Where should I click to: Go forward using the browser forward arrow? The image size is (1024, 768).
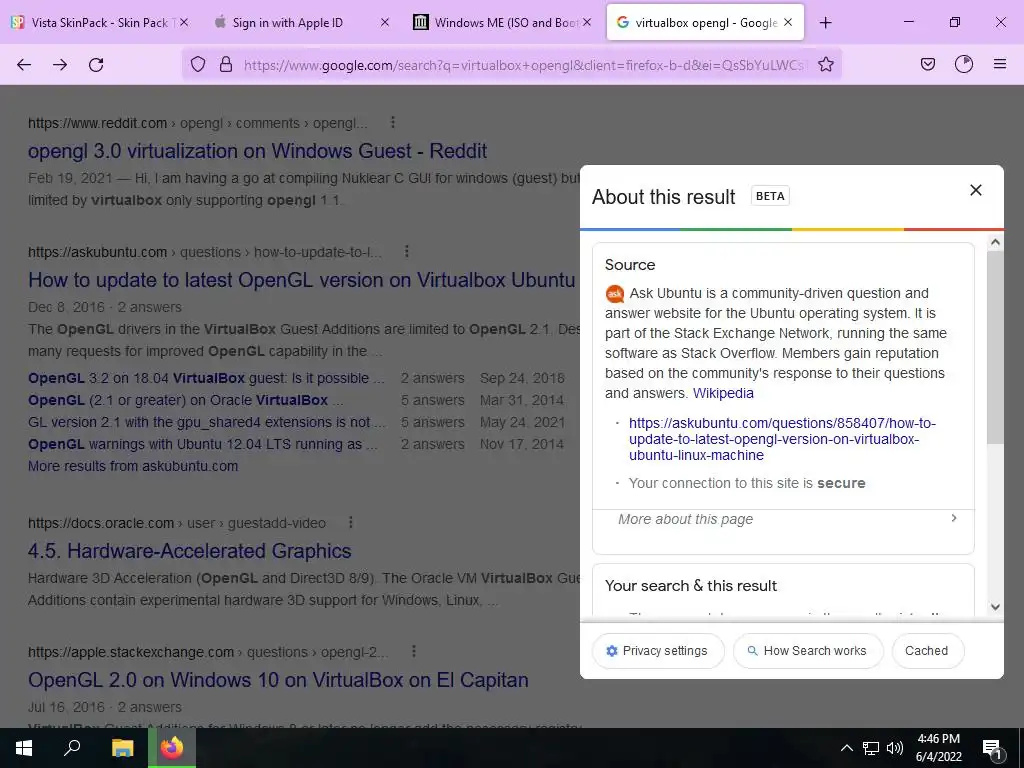(x=60, y=64)
